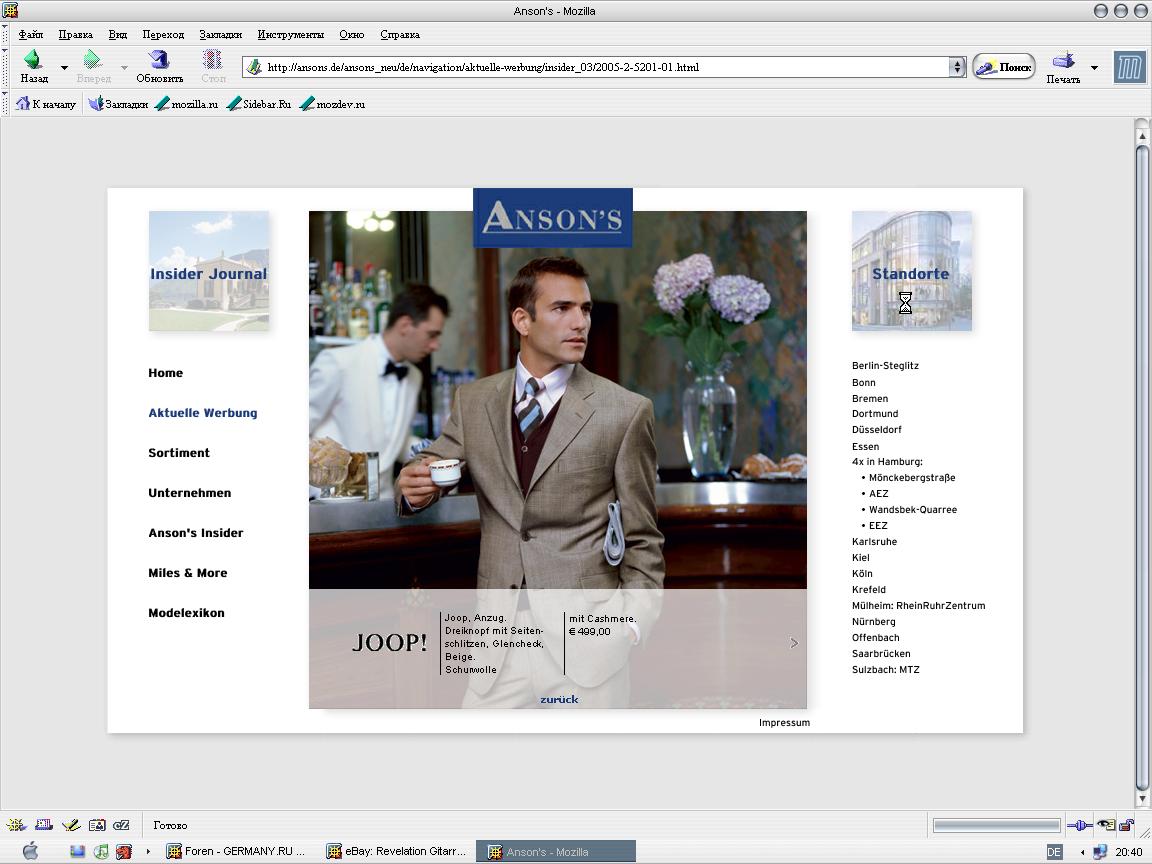Reload the page with Обновить icon
Image resolution: width=1152 pixels, height=864 pixels.
pos(159,60)
